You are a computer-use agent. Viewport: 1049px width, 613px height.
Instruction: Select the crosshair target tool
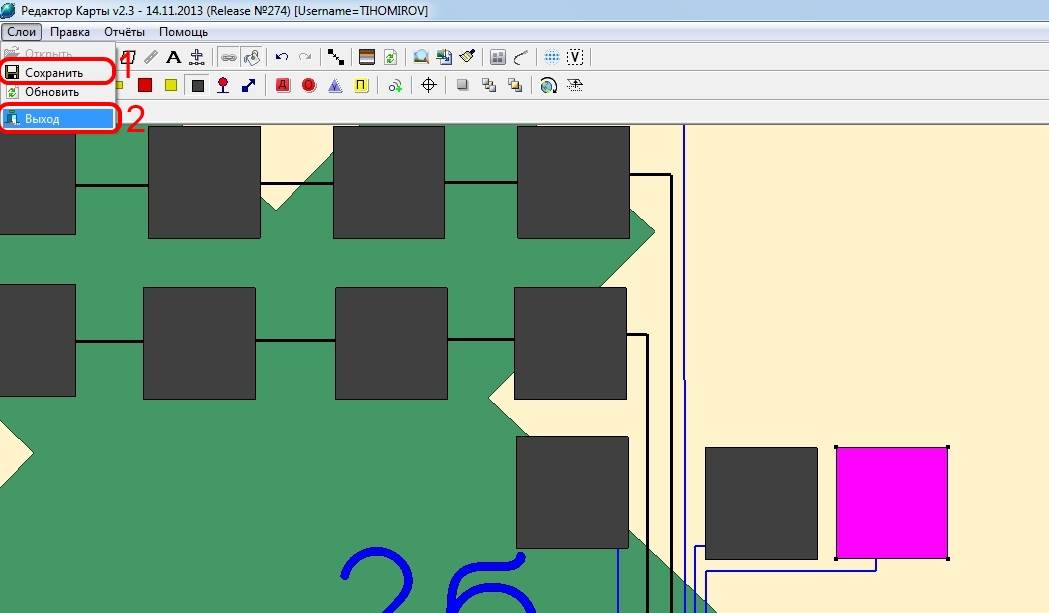coord(429,85)
